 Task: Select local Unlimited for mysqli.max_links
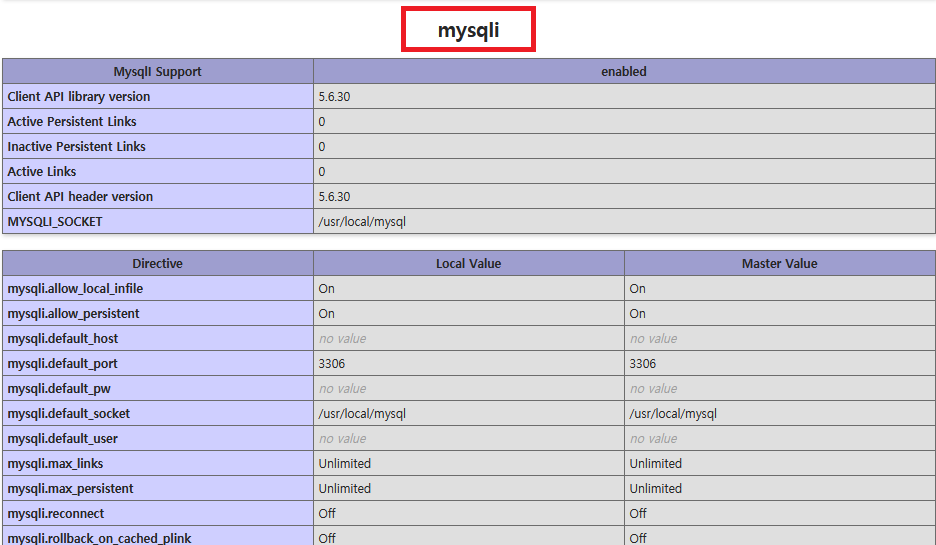pos(344,464)
